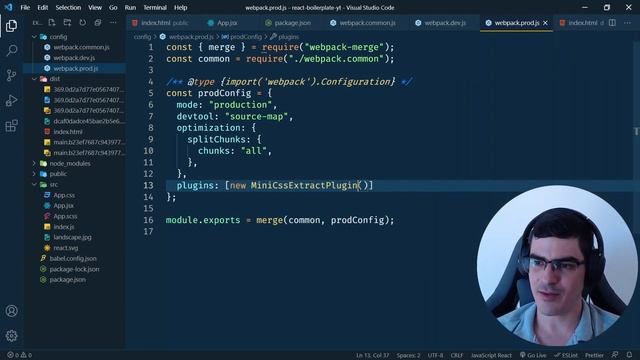Open the Explorer view in activity bar

point(11,26)
